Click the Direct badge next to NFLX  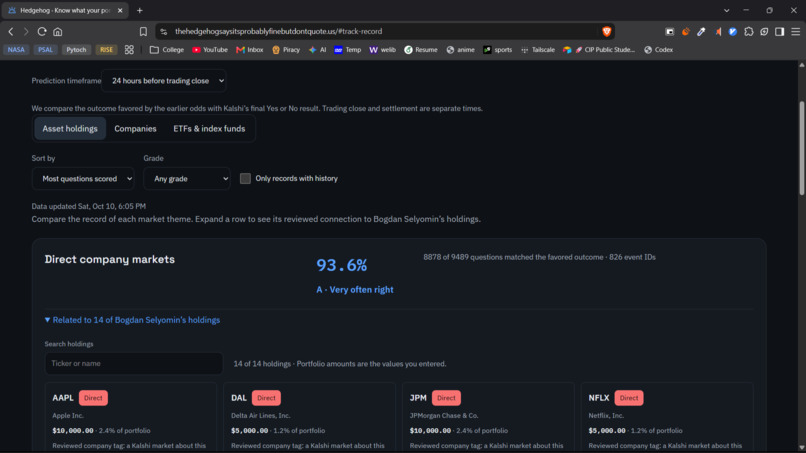[x=629, y=398]
